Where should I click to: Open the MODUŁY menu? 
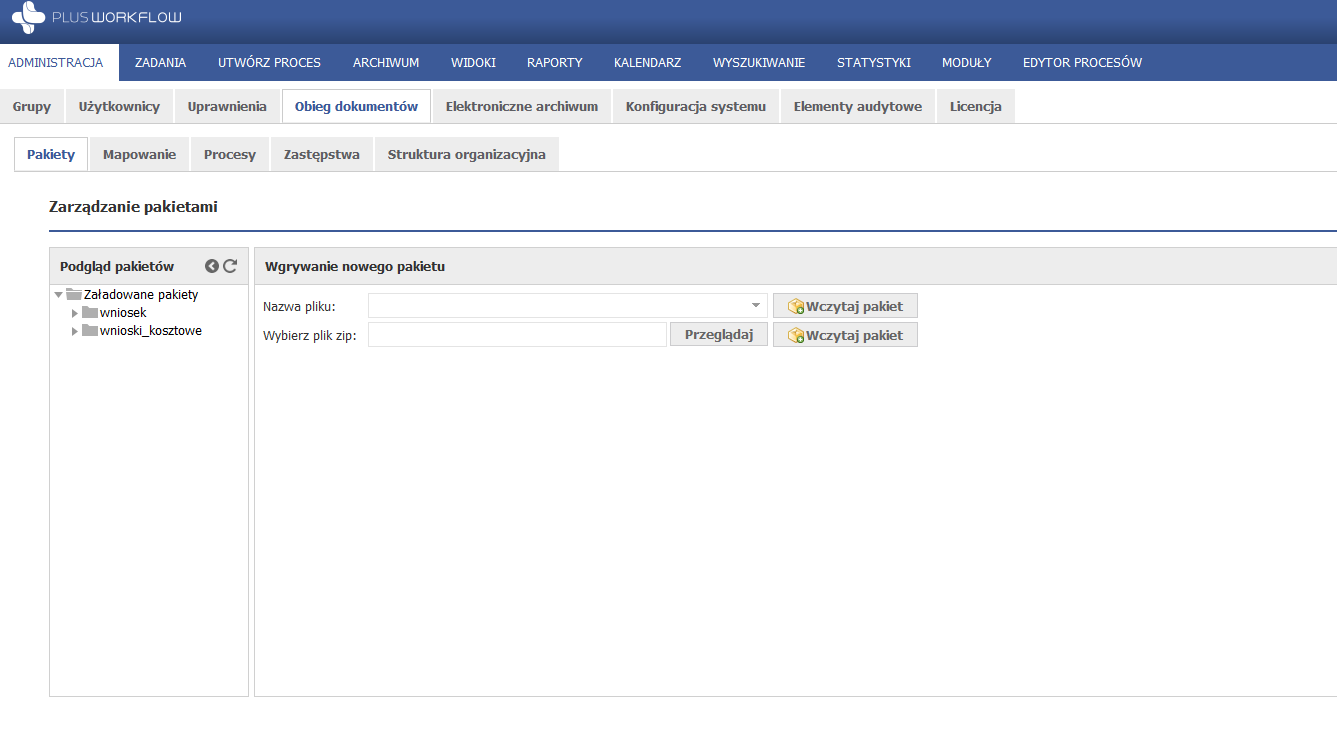(967, 62)
